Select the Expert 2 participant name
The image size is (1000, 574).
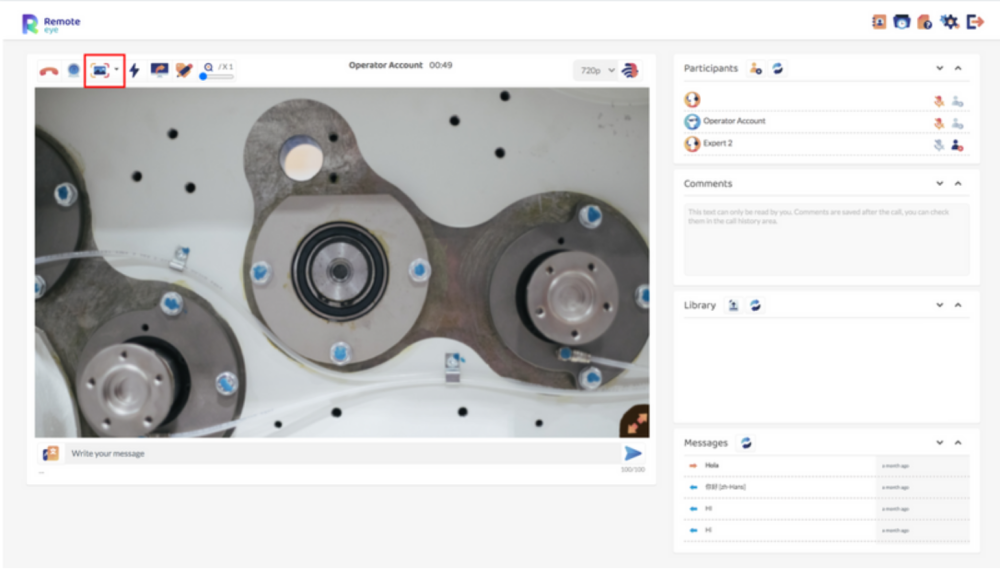[717, 143]
